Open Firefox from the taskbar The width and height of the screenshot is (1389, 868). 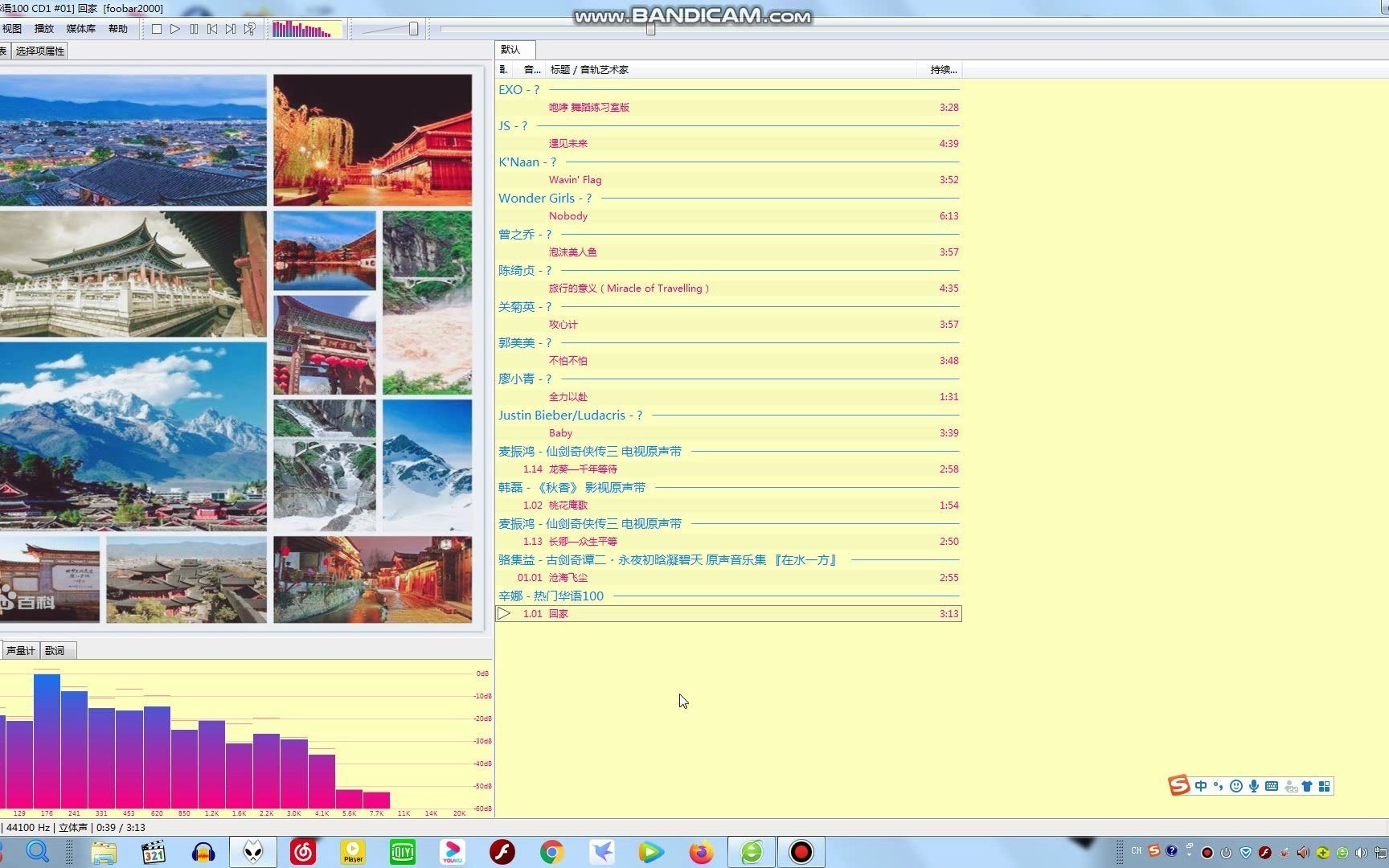701,852
